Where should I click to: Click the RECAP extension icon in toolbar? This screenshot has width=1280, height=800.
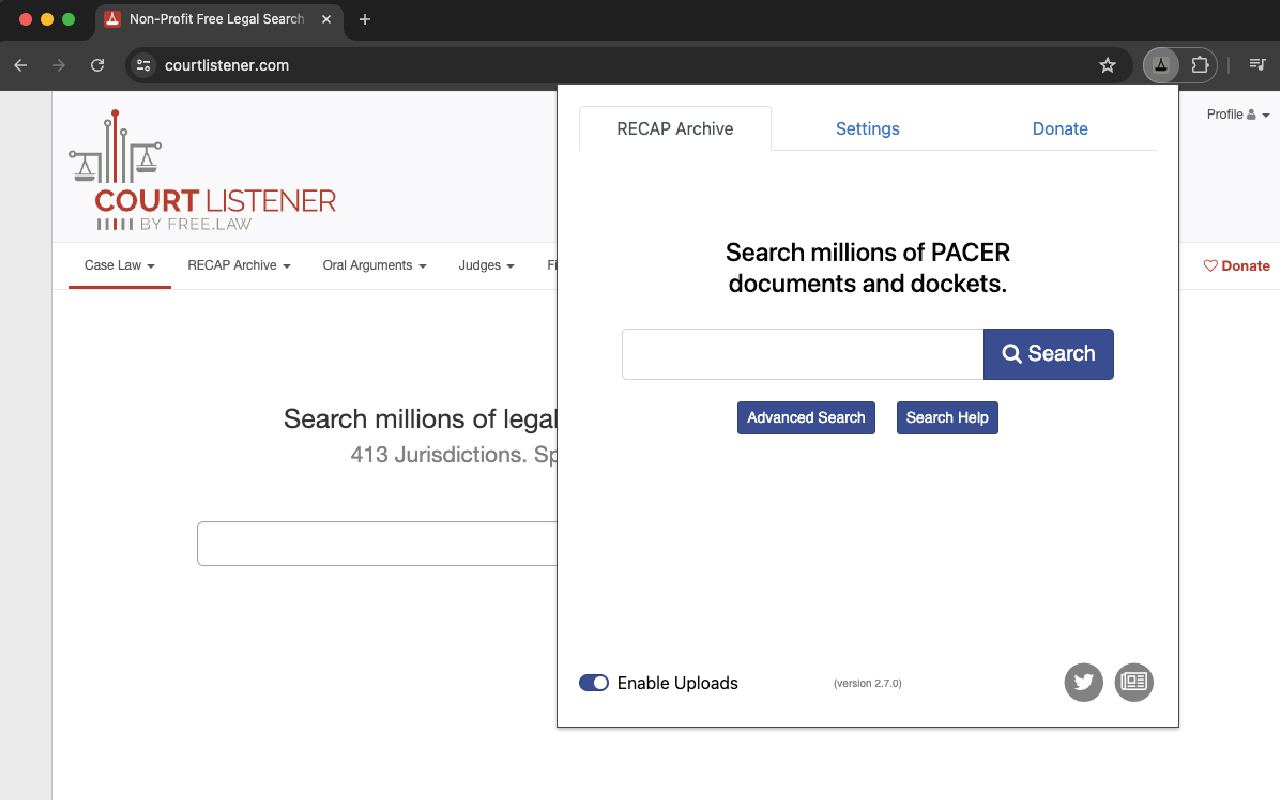(1160, 66)
